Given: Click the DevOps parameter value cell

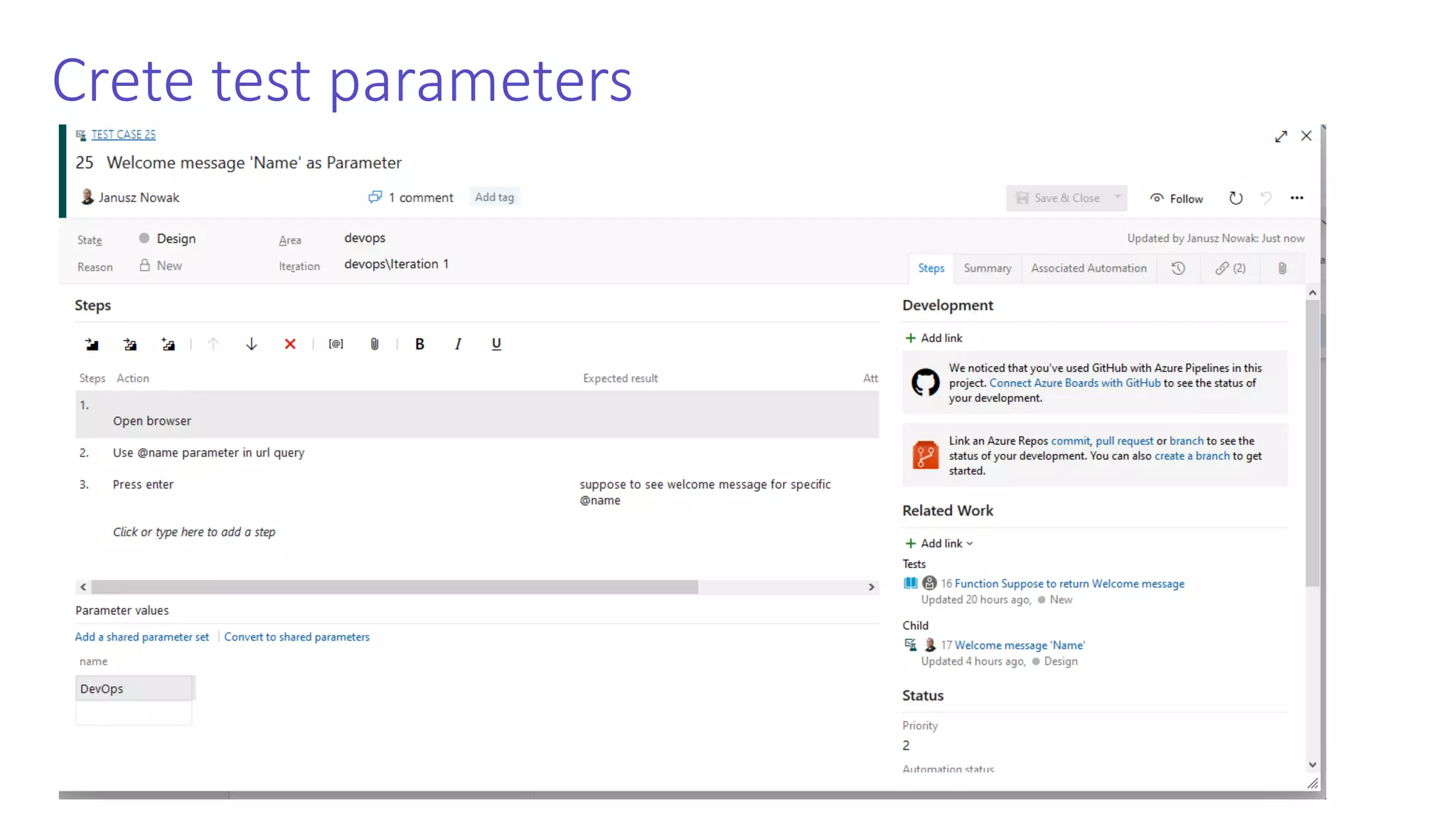Looking at the screenshot, I should point(134,689).
